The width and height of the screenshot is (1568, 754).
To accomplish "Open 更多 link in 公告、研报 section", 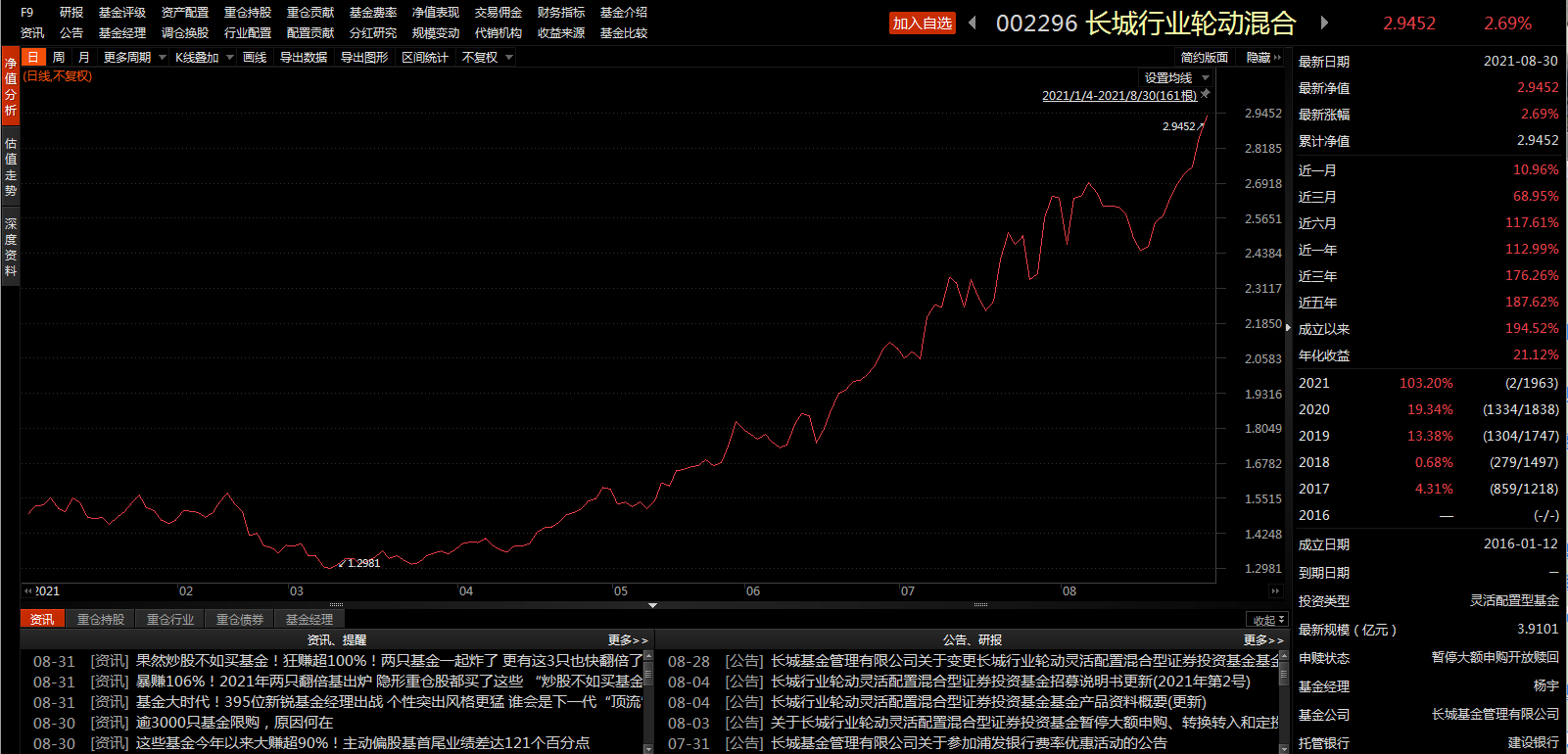I will (x=1262, y=639).
